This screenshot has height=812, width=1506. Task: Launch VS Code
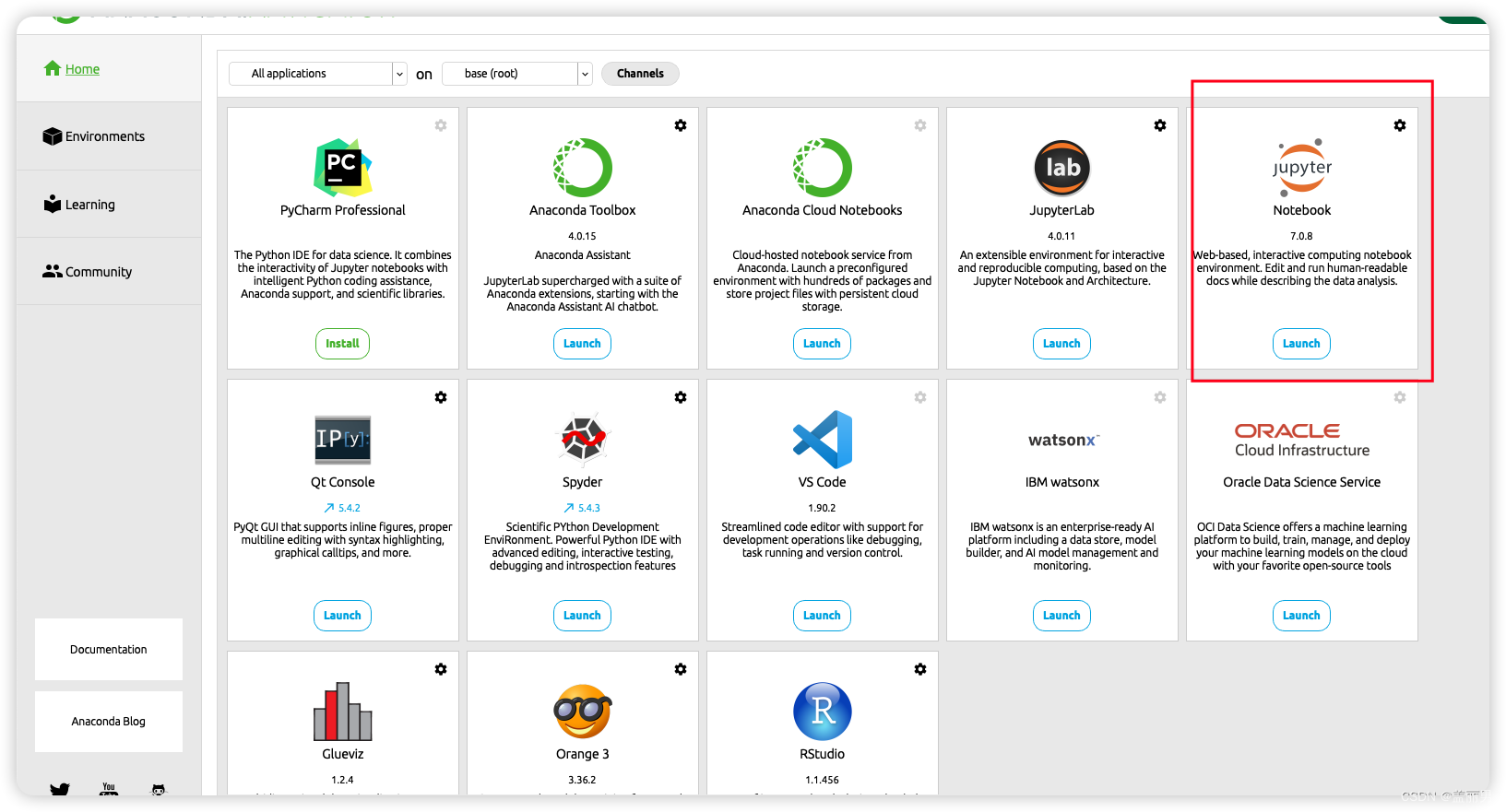coord(822,616)
